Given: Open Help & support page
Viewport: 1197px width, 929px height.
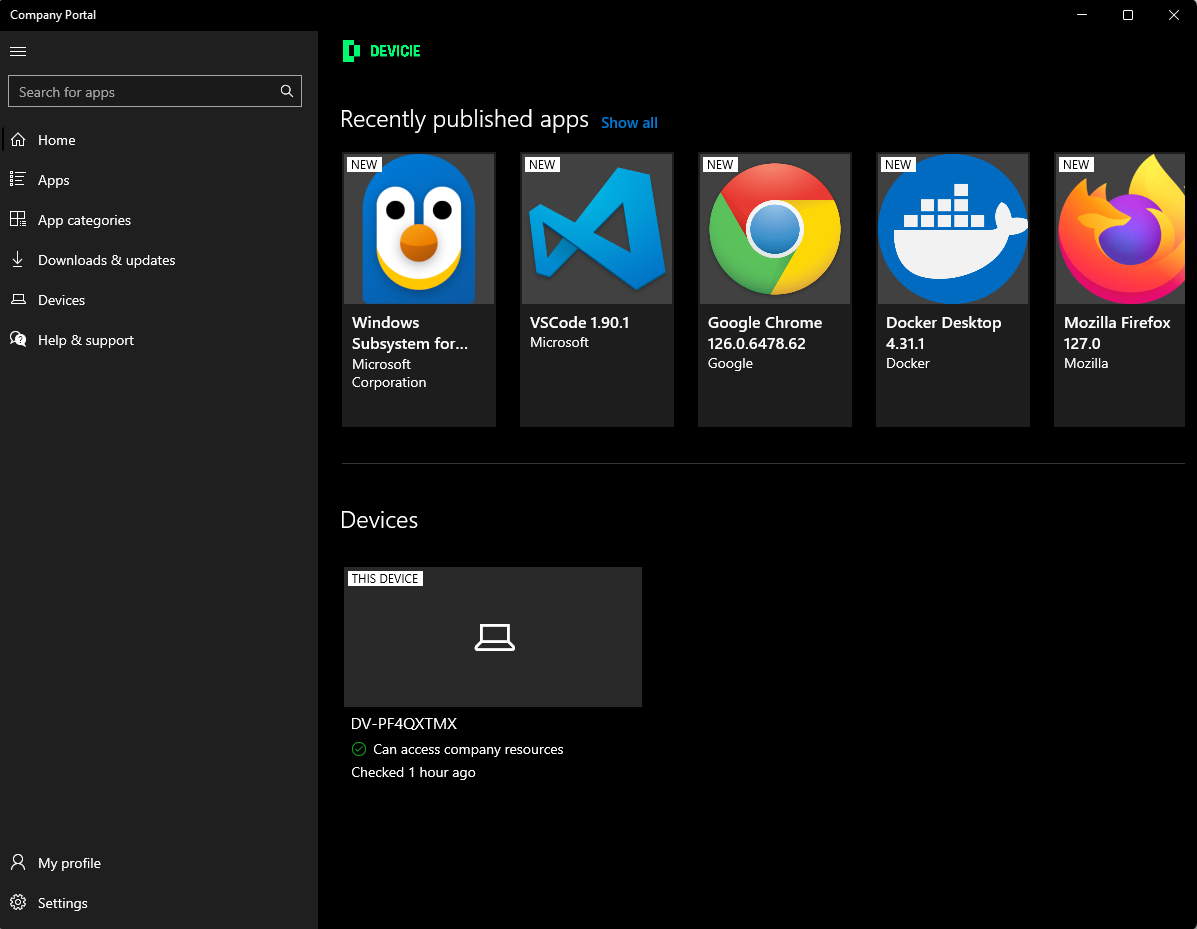Looking at the screenshot, I should tap(159, 340).
